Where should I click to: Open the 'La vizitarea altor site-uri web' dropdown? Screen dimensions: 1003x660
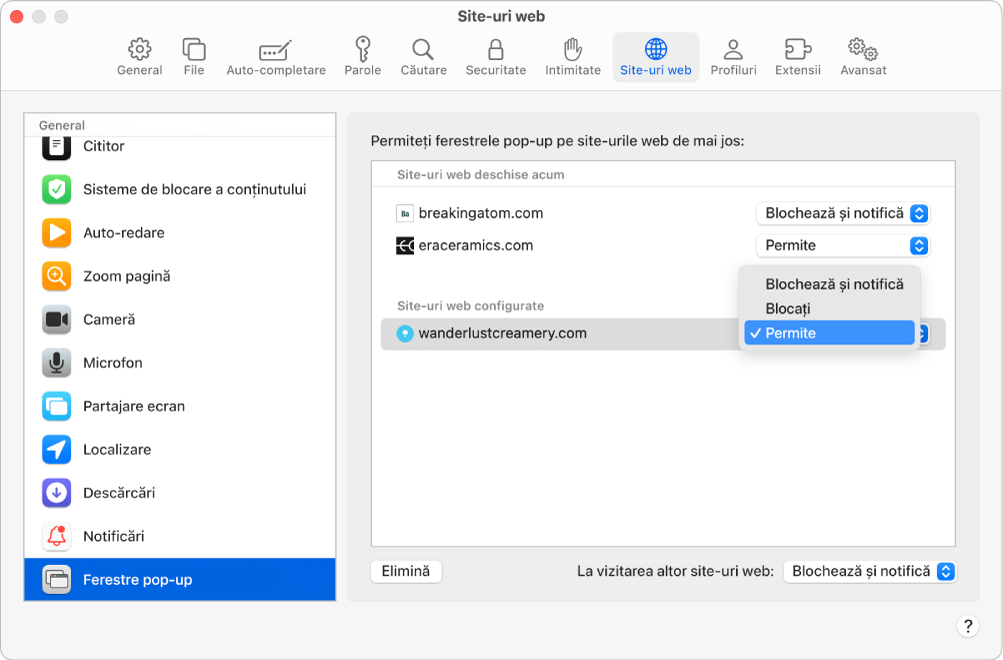(869, 571)
